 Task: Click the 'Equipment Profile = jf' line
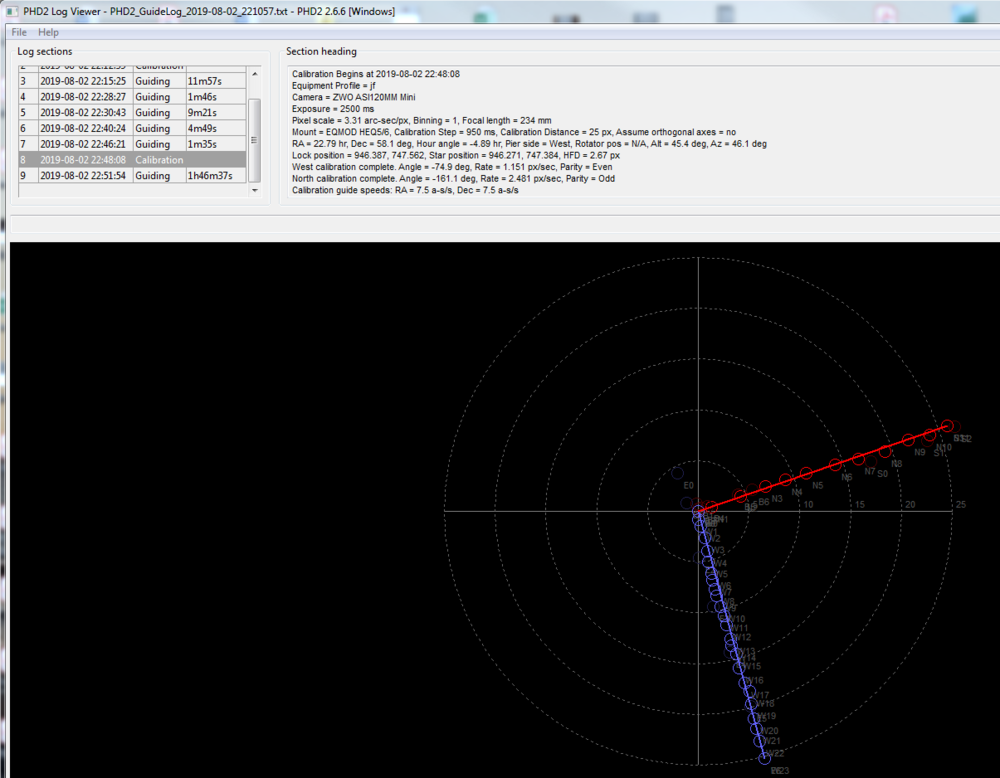pyautogui.click(x=334, y=85)
